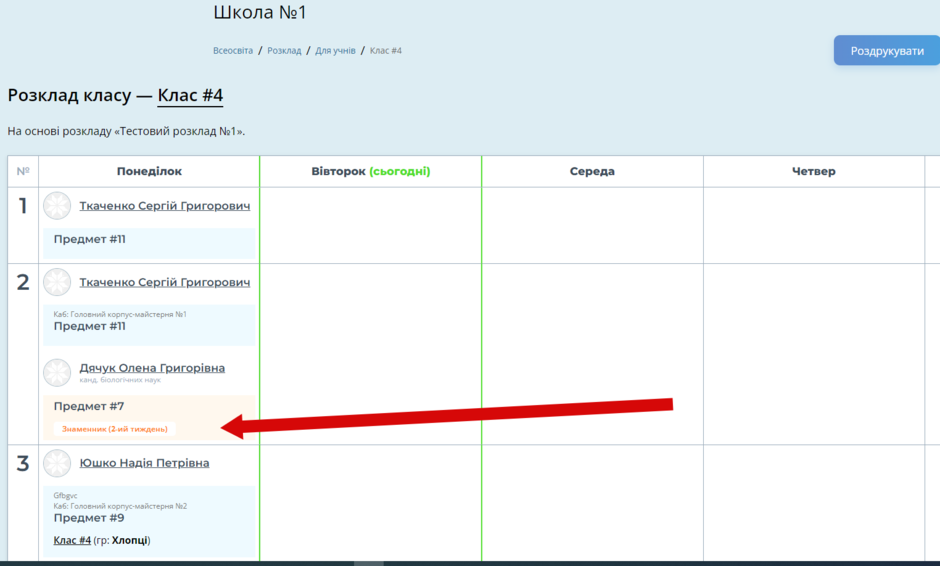Screen dimensions: 940x566
Task: Click the Gfbgvc note in lesson 3
Action: point(65,496)
